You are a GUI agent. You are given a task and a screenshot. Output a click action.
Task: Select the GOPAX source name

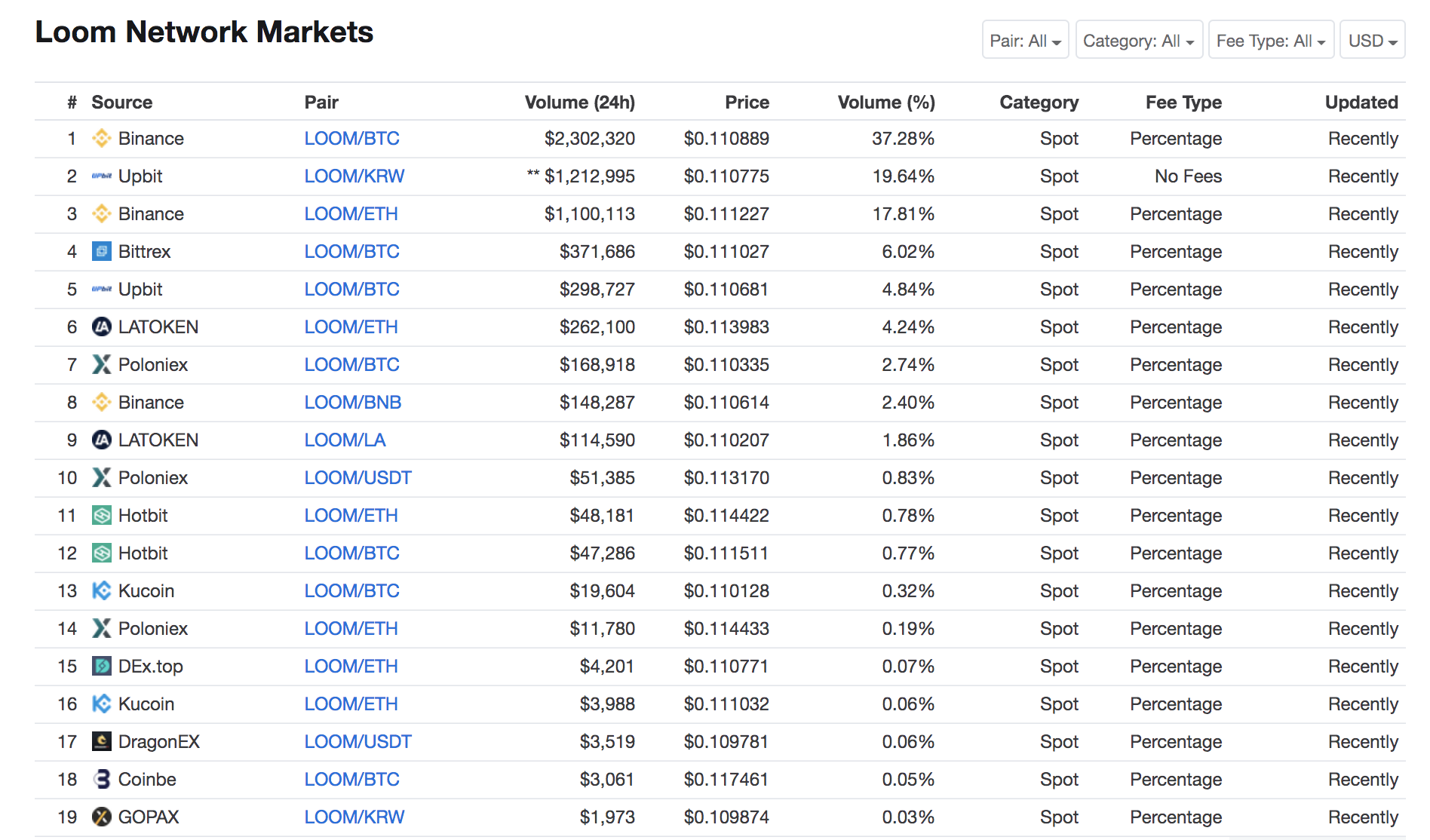(x=149, y=817)
